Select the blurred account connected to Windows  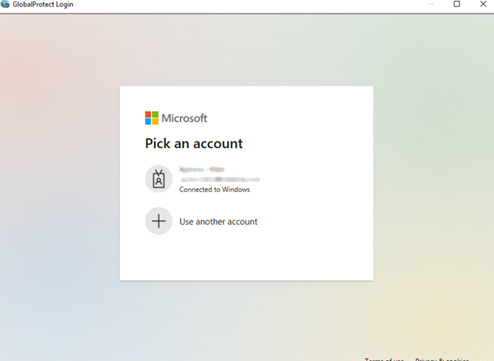click(246, 179)
